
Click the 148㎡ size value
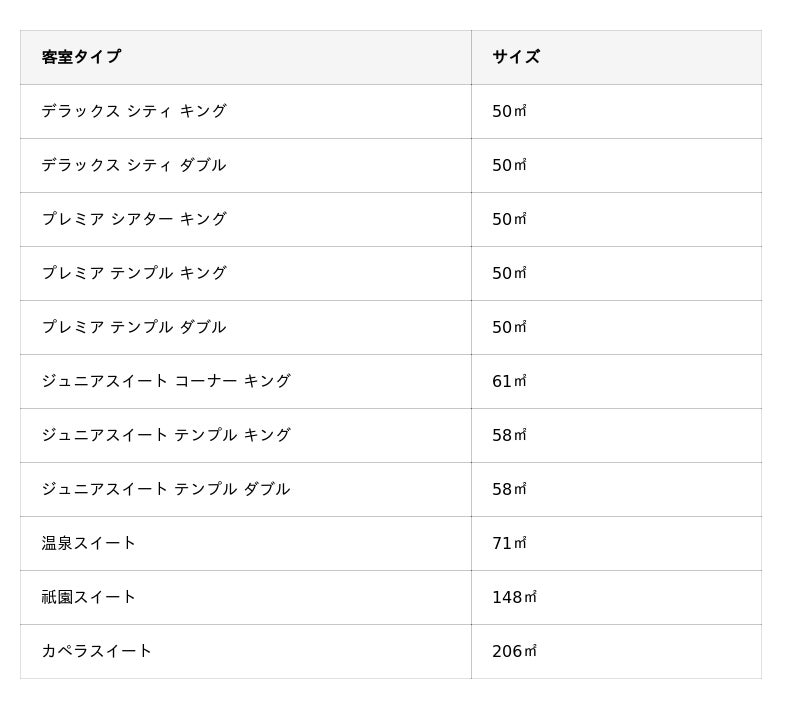tap(514, 597)
